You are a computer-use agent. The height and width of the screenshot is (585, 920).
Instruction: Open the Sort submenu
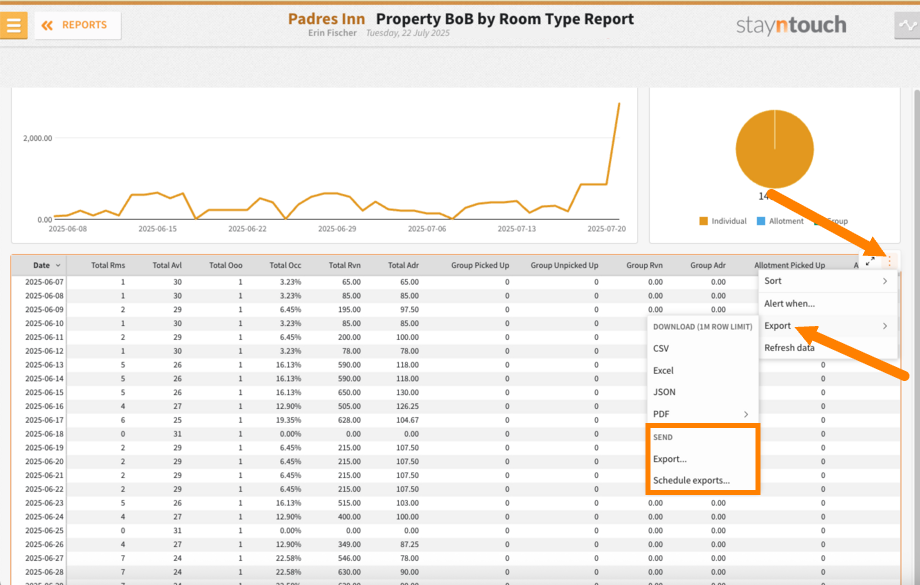827,281
